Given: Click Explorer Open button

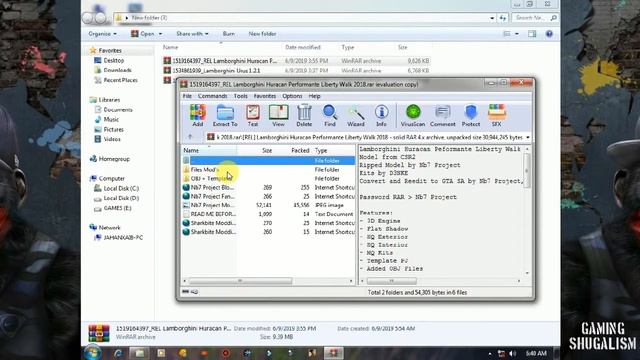Looking at the screenshot, I should pyautogui.click(x=143, y=33).
